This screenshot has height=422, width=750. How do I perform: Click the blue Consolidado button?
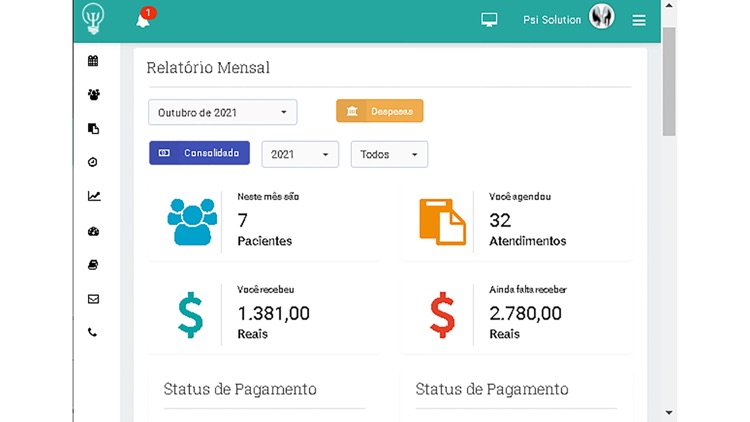(x=199, y=153)
